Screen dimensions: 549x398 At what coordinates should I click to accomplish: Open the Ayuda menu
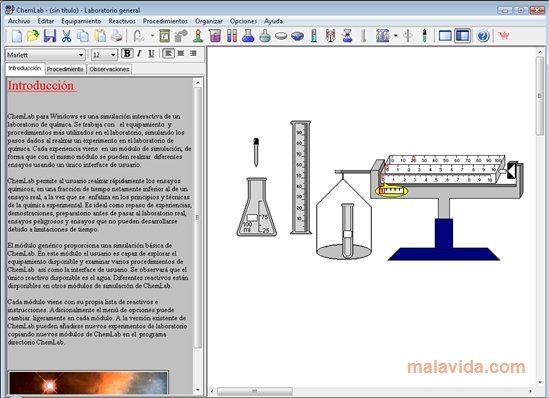273,21
